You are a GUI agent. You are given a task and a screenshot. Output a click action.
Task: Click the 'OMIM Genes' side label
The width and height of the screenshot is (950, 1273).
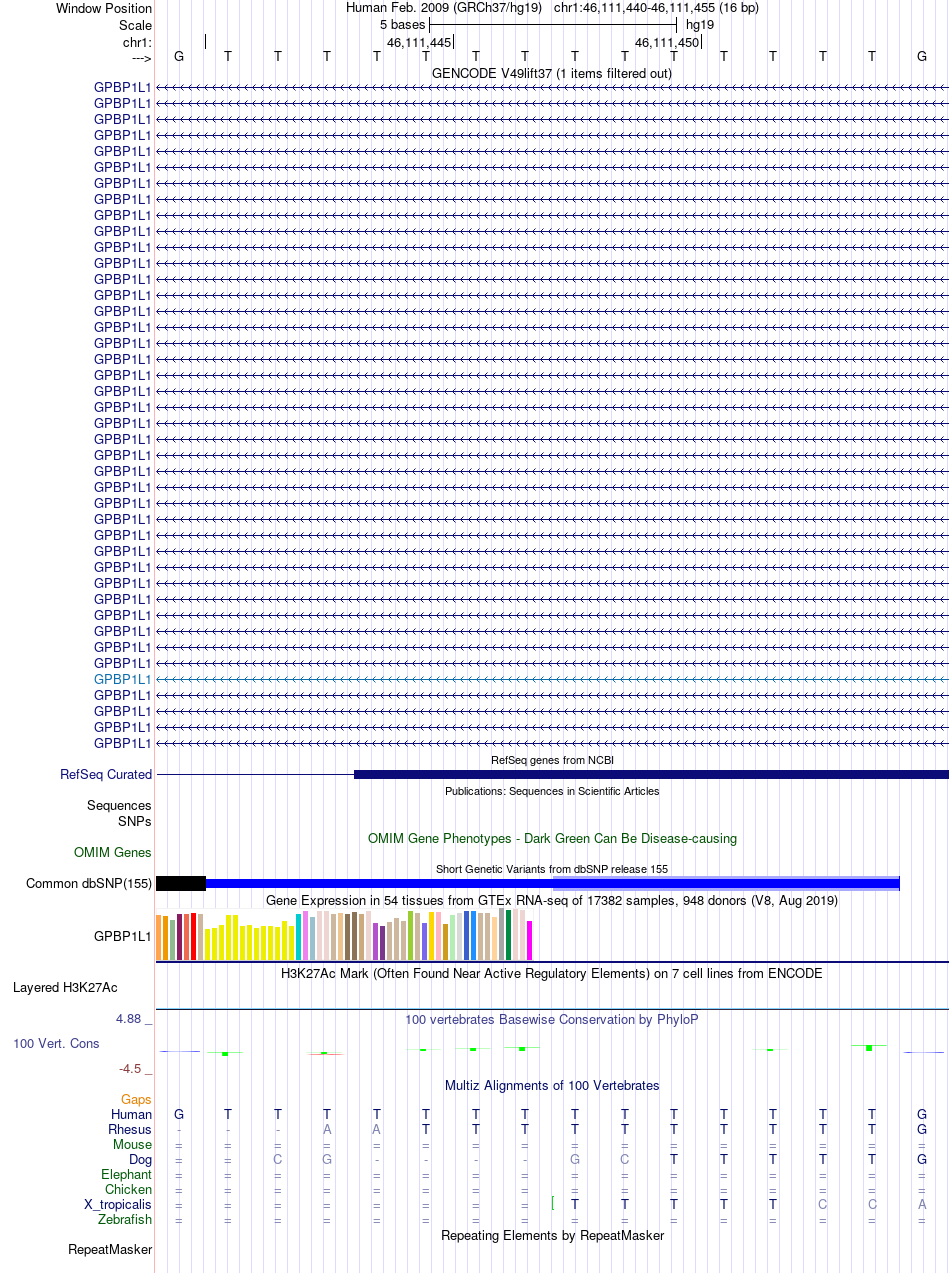click(x=113, y=852)
